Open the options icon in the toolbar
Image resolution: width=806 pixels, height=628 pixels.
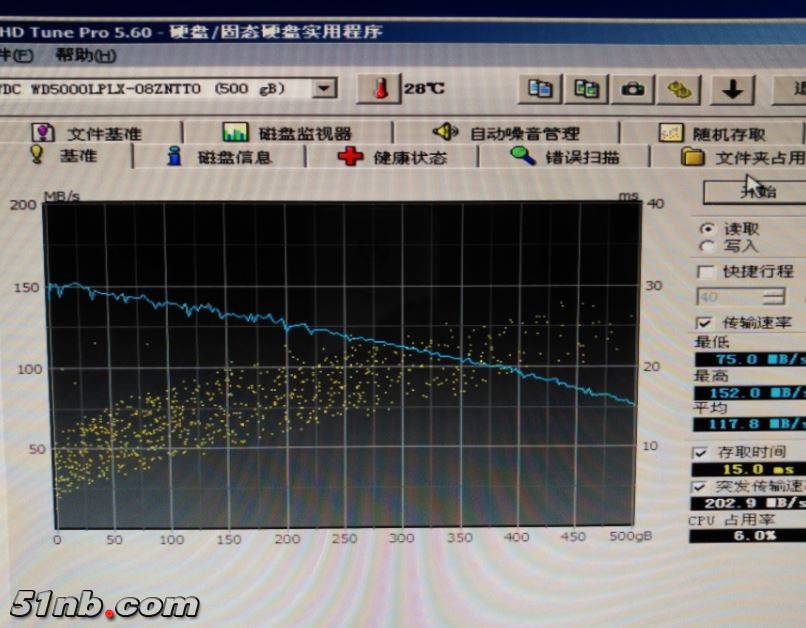pos(680,89)
